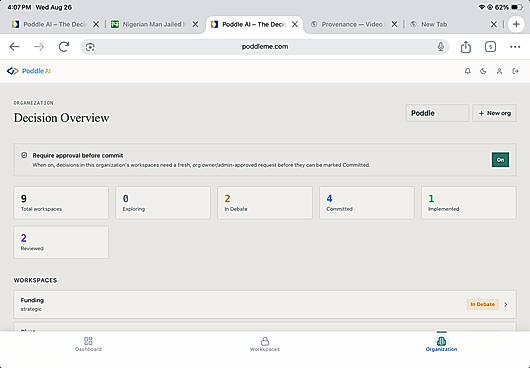Click the Poddle AI logo

(x=29, y=71)
